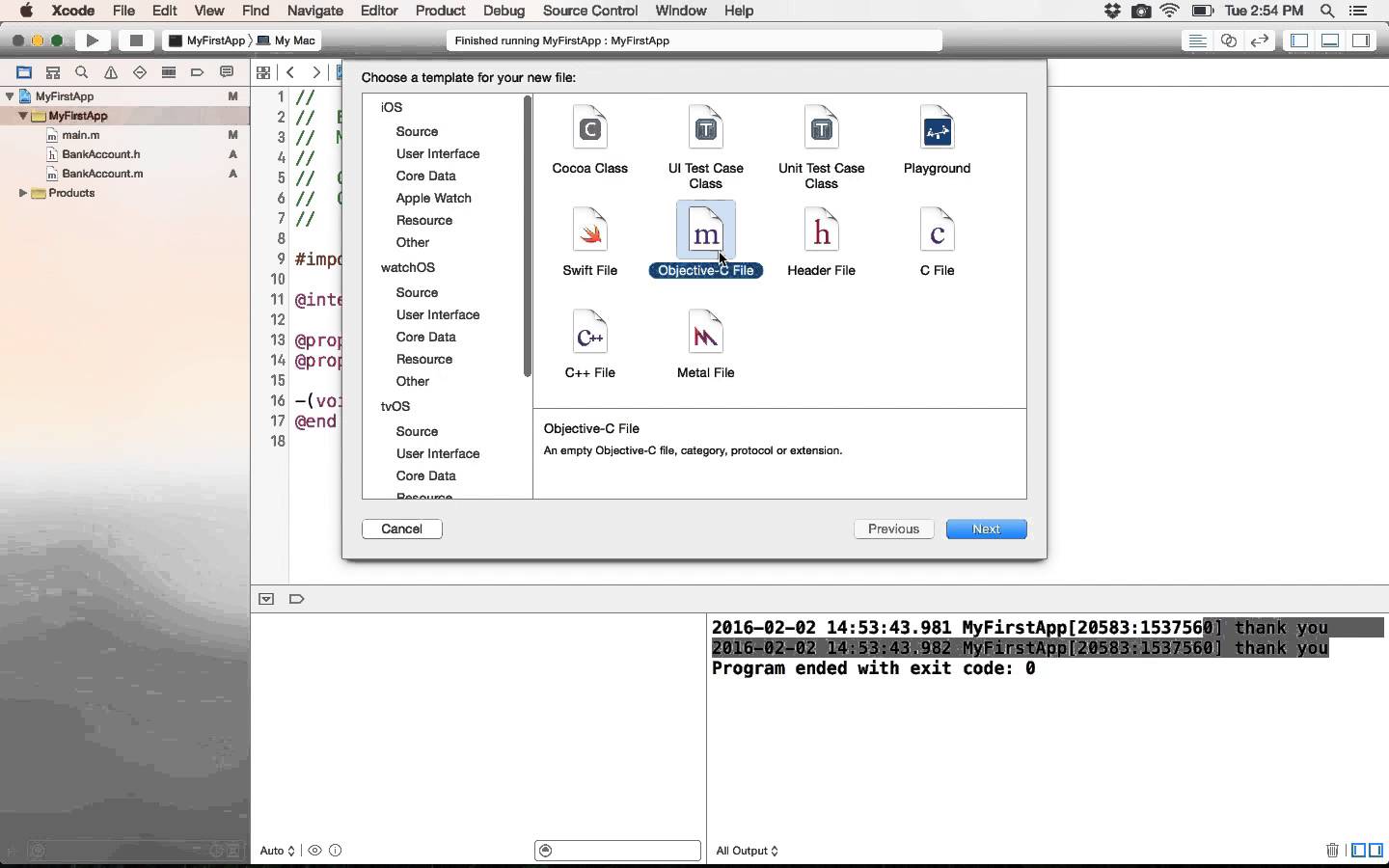Collapse the MyFirstApp group folder
This screenshot has width=1389, height=868.
click(x=22, y=116)
